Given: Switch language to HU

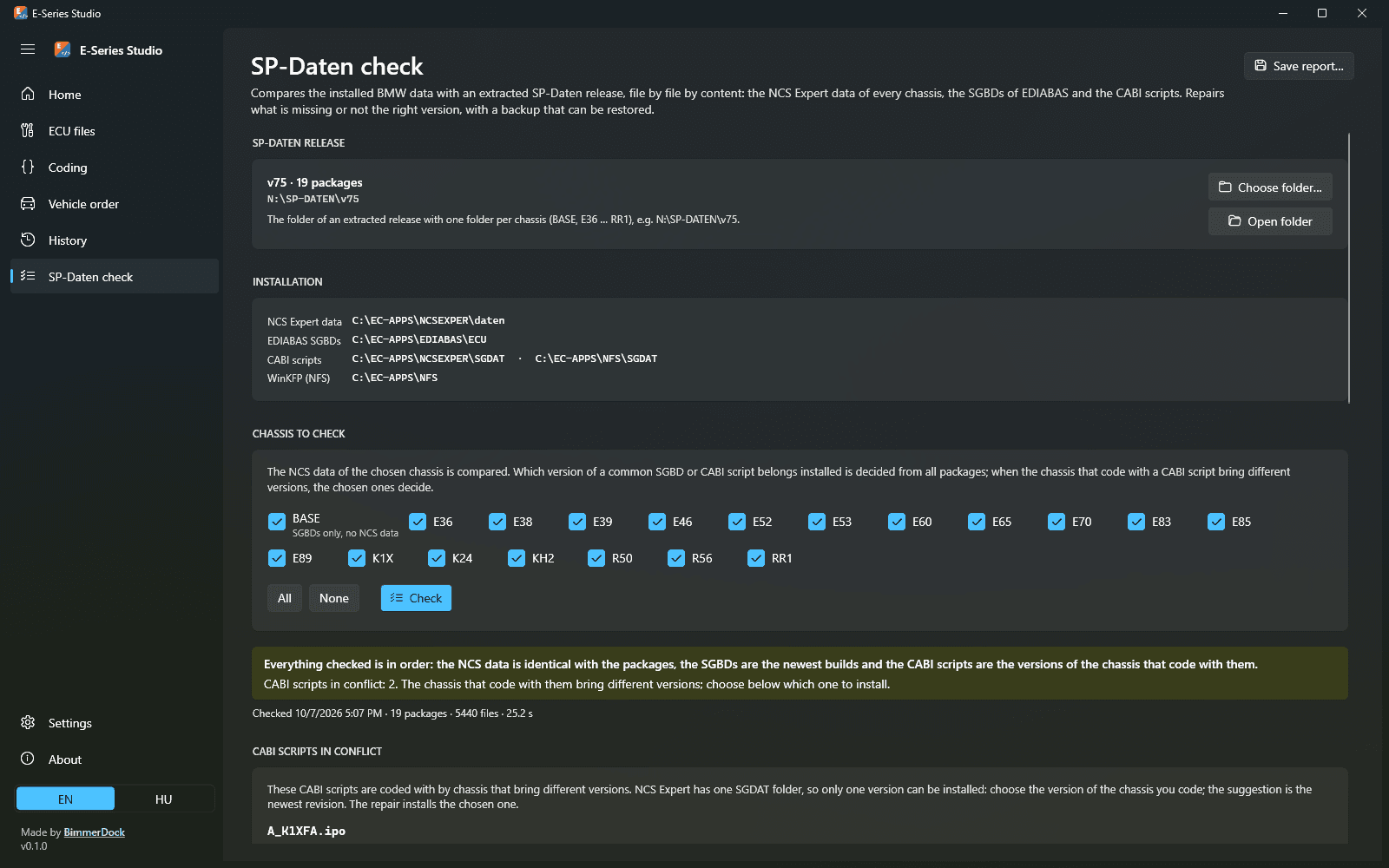Looking at the screenshot, I should pos(164,799).
